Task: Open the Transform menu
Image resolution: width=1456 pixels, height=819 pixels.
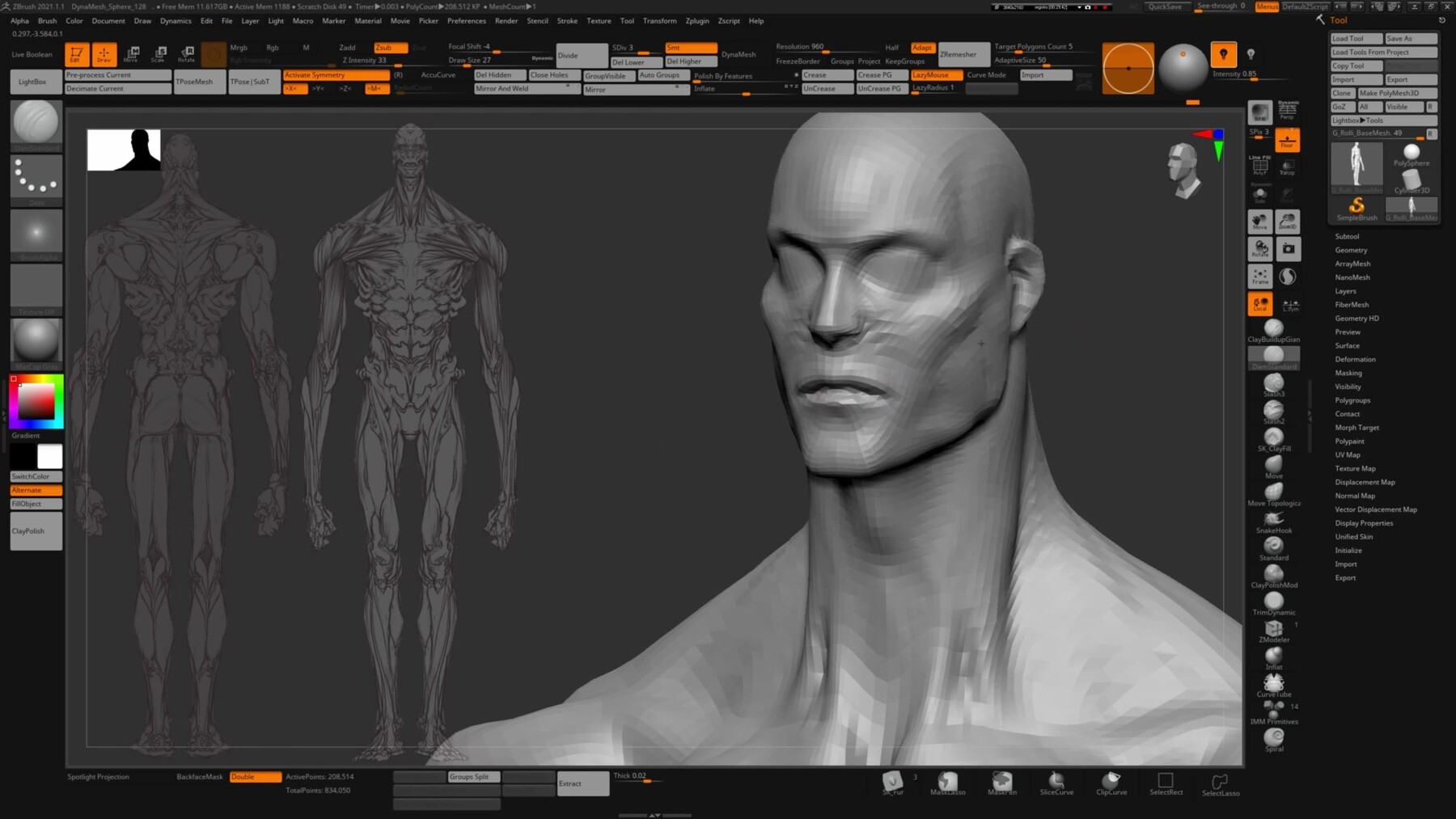Action: point(659,20)
